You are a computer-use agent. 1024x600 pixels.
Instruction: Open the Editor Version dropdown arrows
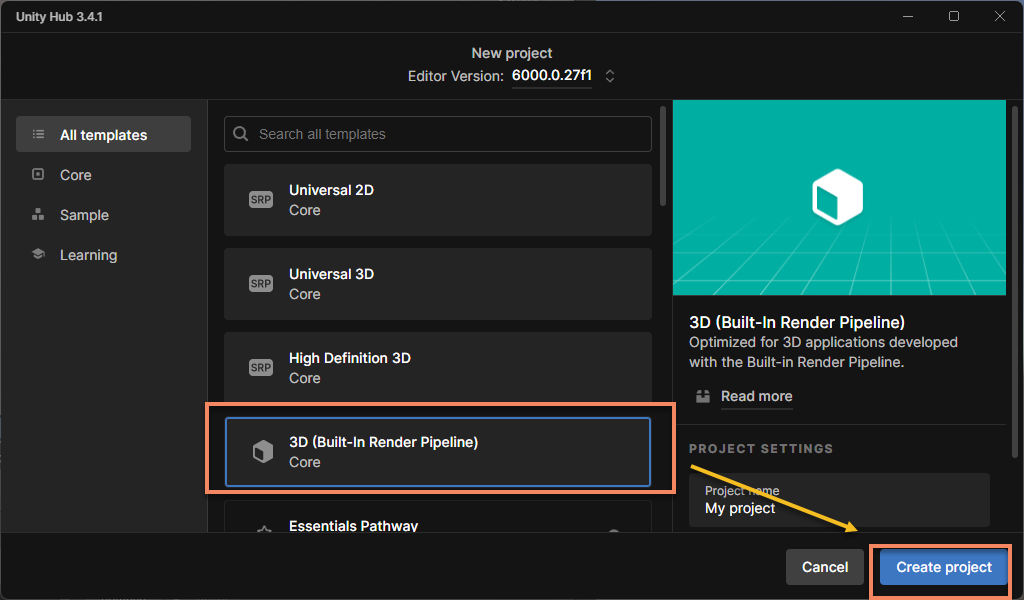[x=609, y=76]
